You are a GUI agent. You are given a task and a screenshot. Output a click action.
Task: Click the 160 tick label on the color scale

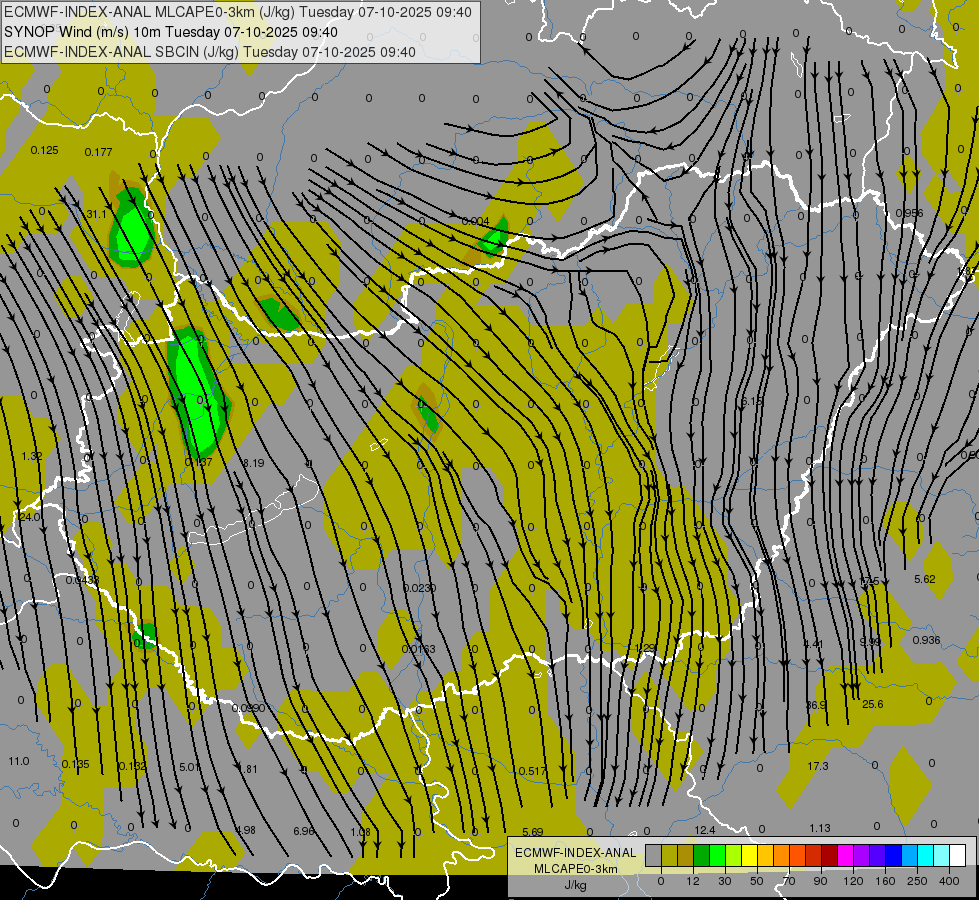pyautogui.click(x=885, y=881)
